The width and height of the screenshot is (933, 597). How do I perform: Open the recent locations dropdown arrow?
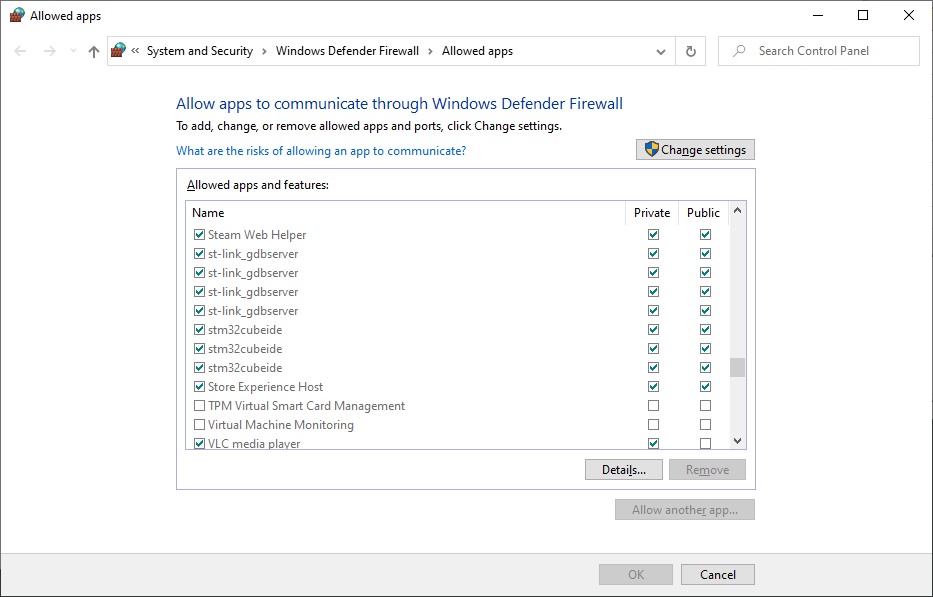(x=73, y=51)
